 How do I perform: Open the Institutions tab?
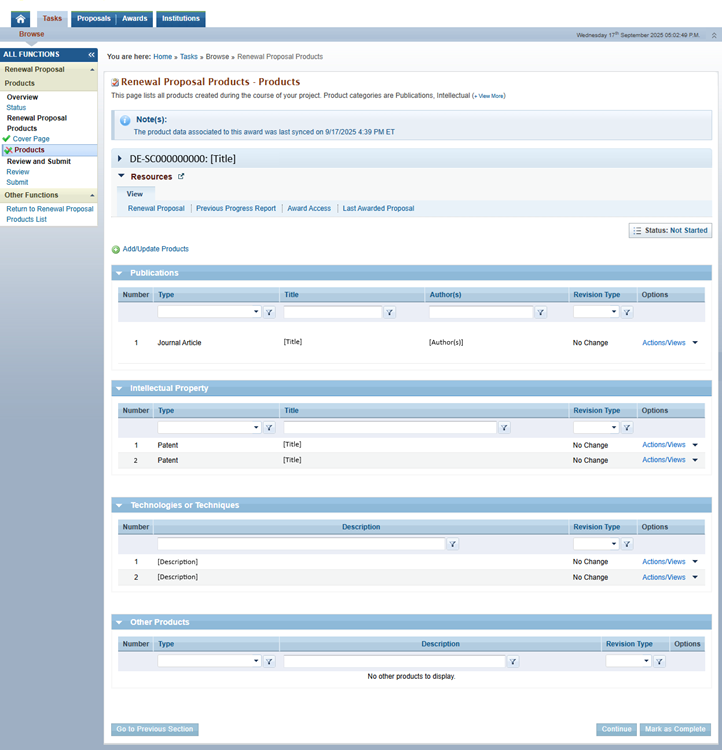click(x=181, y=19)
